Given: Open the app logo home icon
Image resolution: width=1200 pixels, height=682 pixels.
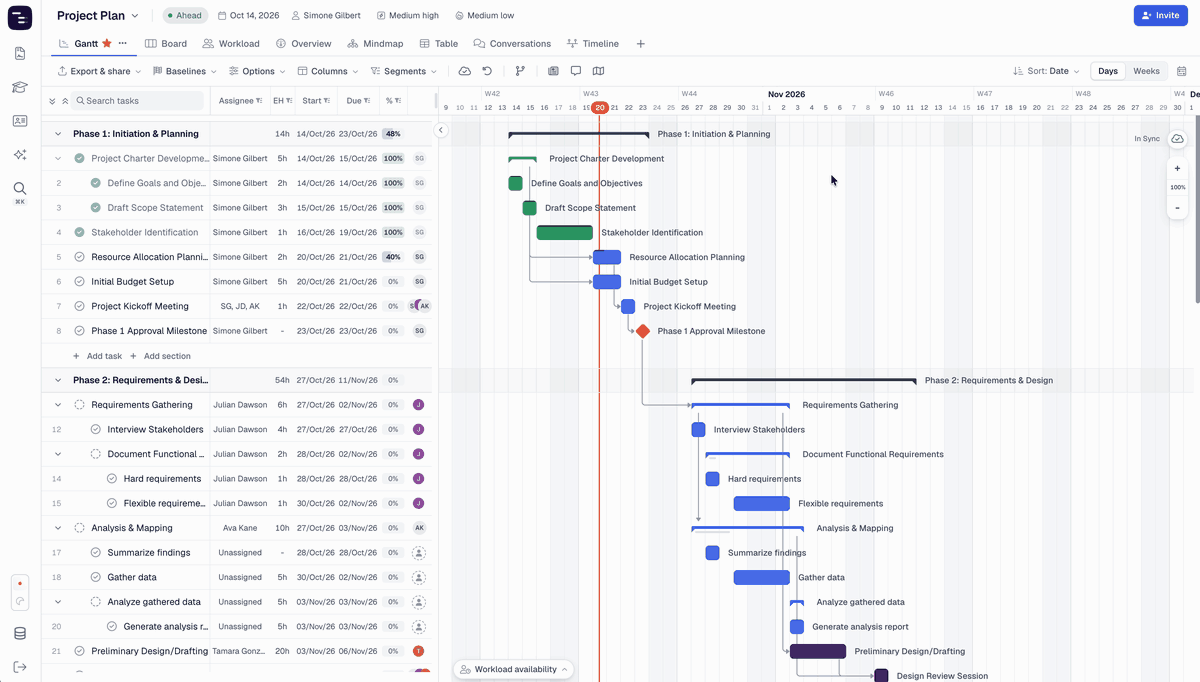Looking at the screenshot, I should pos(20,17).
